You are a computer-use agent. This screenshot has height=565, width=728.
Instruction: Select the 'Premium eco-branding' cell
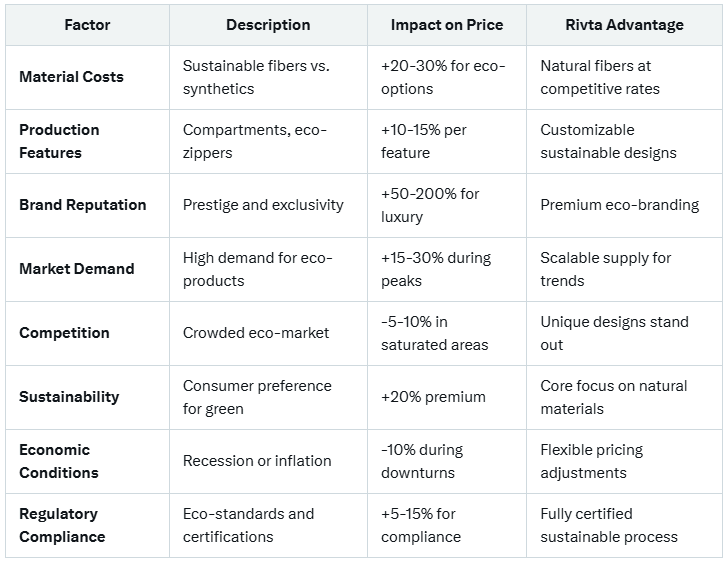click(x=619, y=205)
